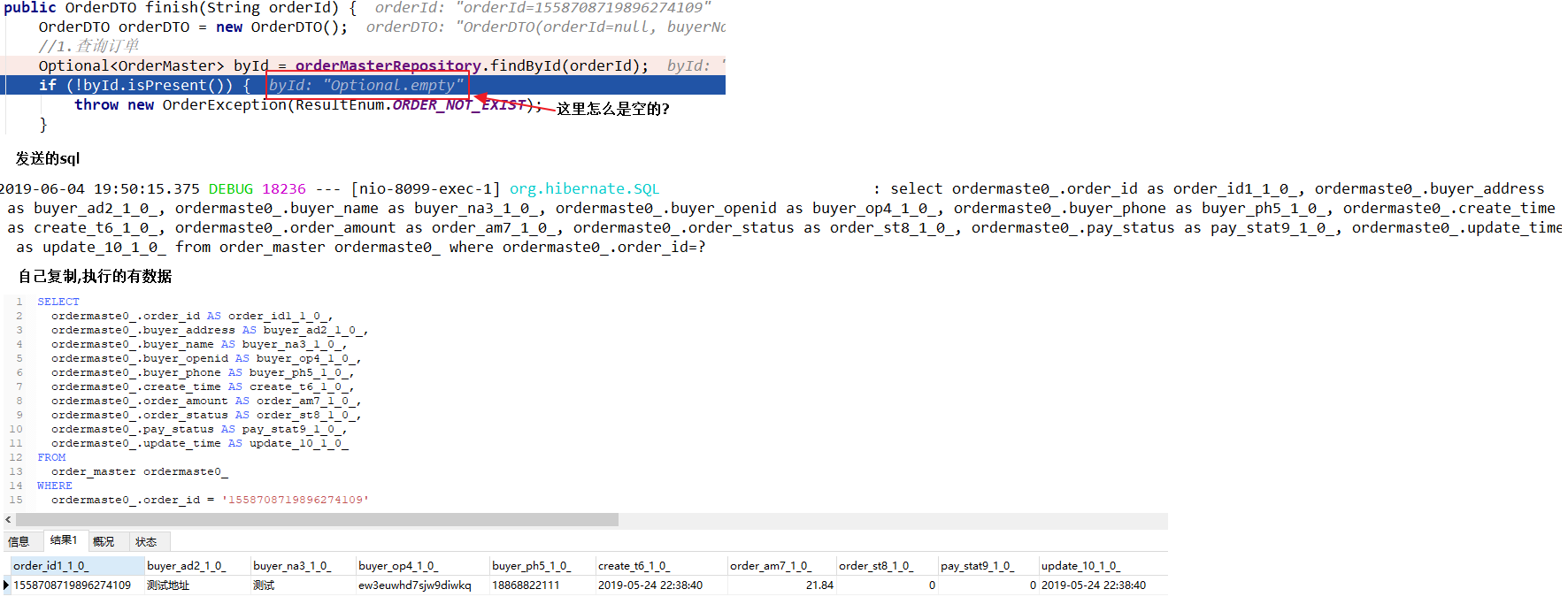Click the WHERE keyword on line 14

pyautogui.click(x=55, y=486)
